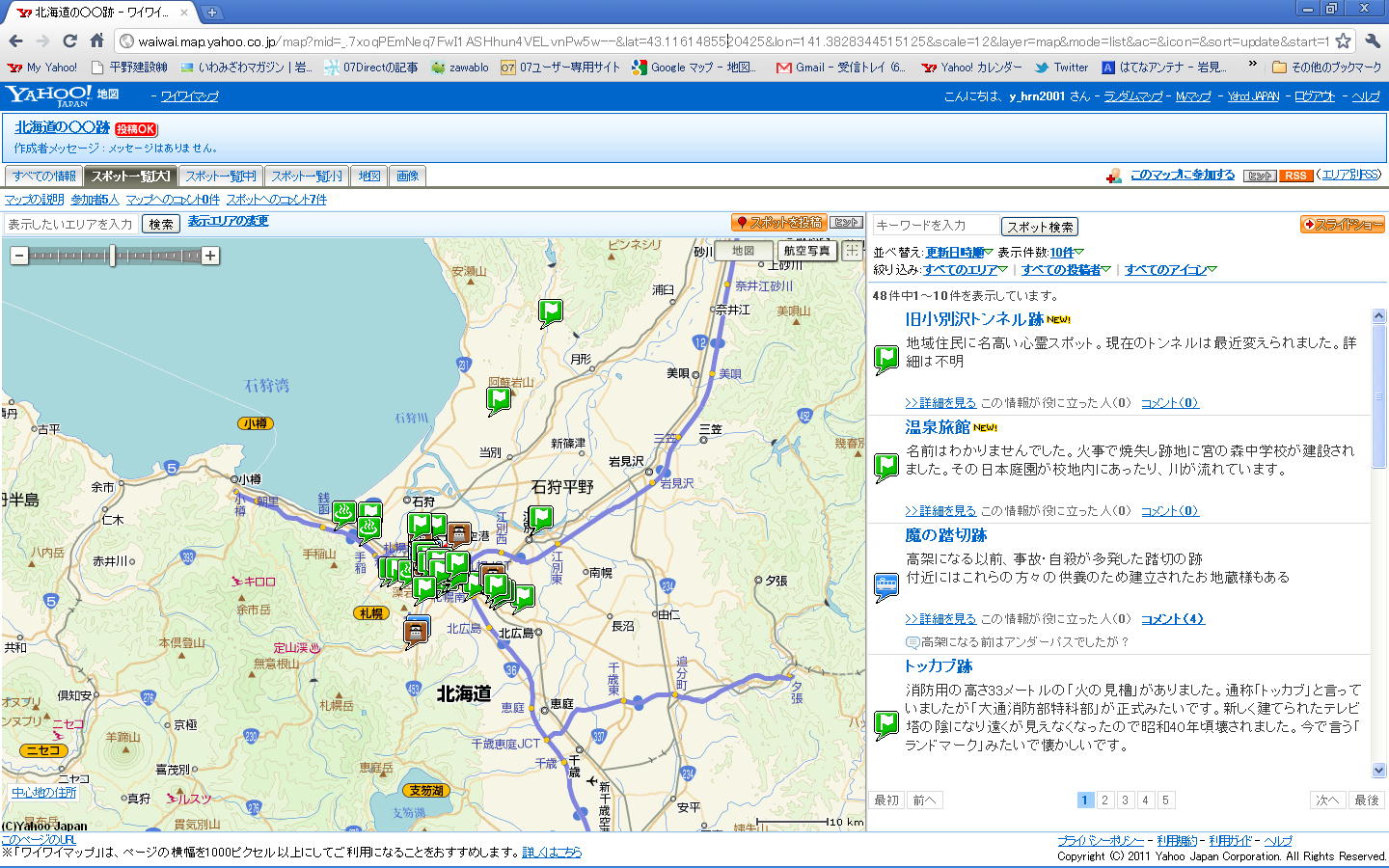Screen dimensions: 1389x868
Task: Click the map zoom slider handle
Action: tap(113, 256)
